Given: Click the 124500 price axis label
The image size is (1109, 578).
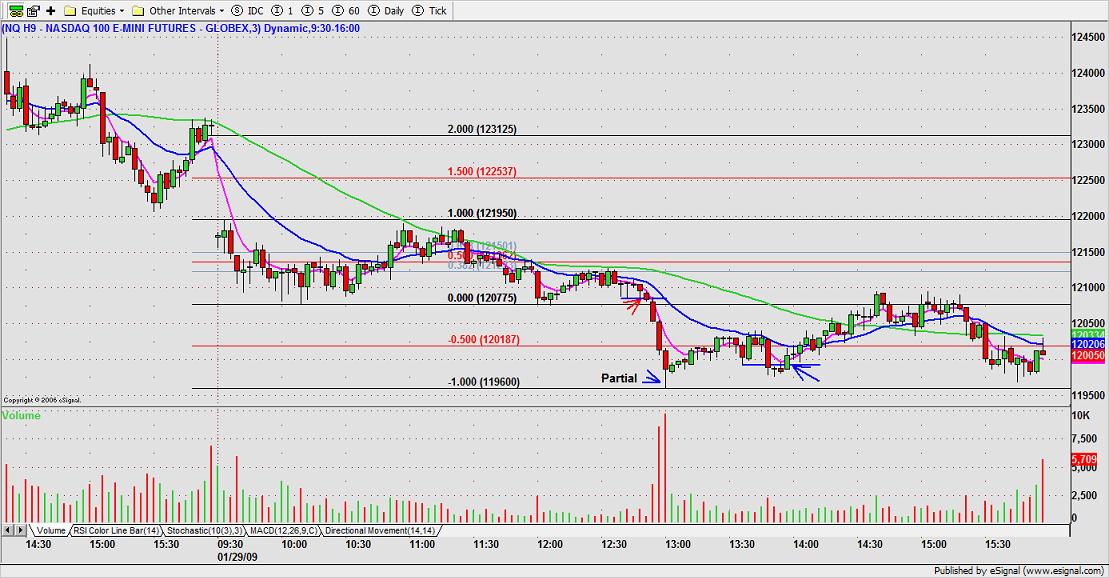Looking at the screenshot, I should 1088,37.
